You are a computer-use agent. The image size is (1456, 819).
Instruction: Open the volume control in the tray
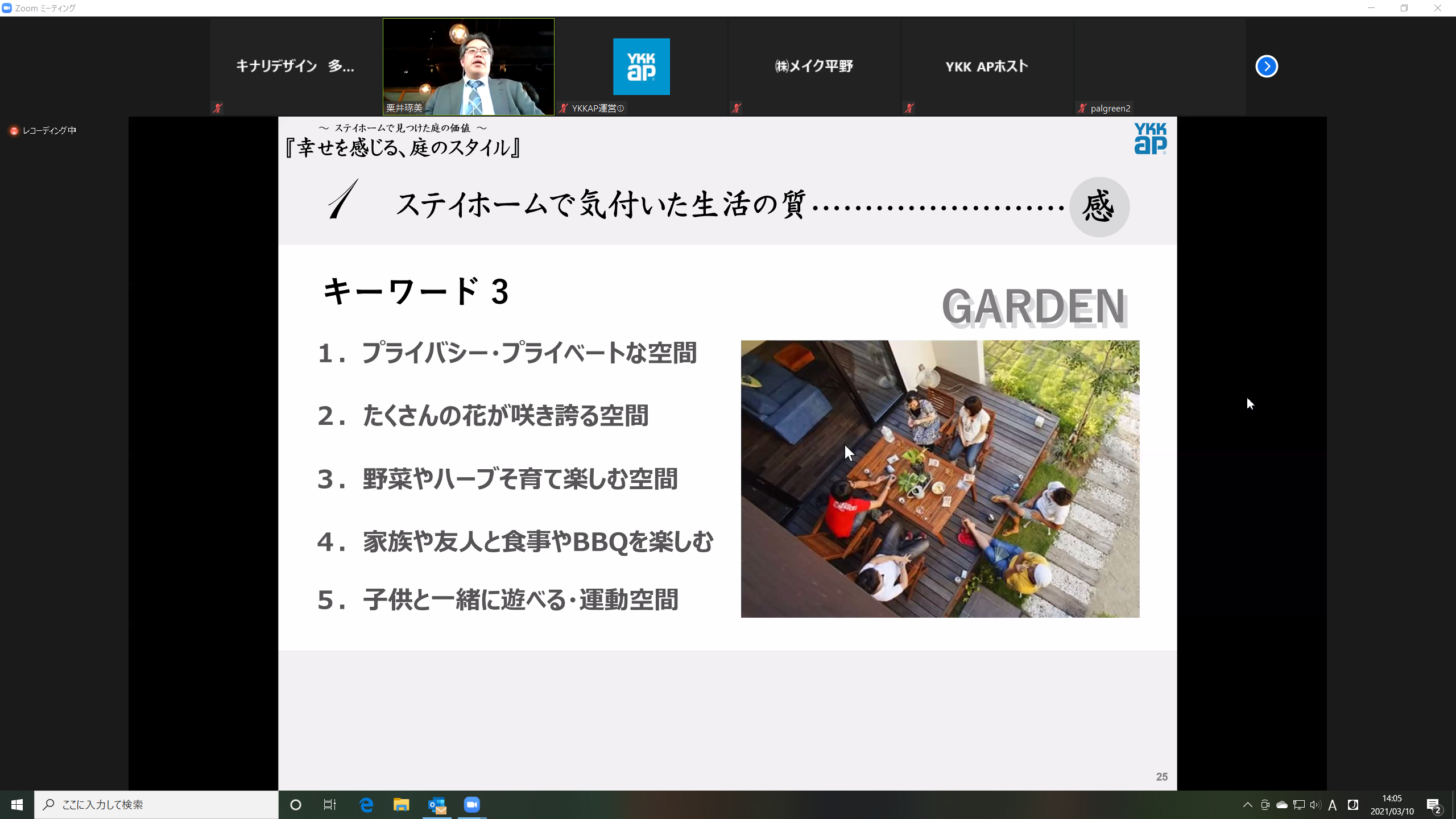point(1316,805)
